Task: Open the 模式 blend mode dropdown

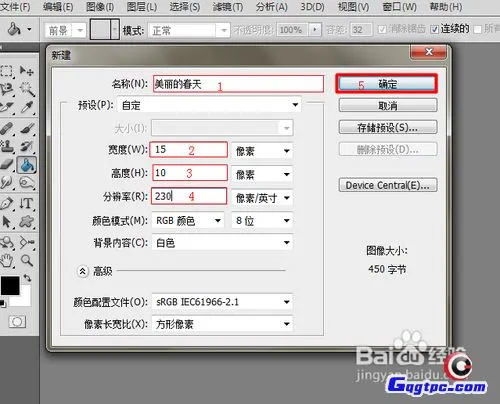Action: tap(189, 31)
